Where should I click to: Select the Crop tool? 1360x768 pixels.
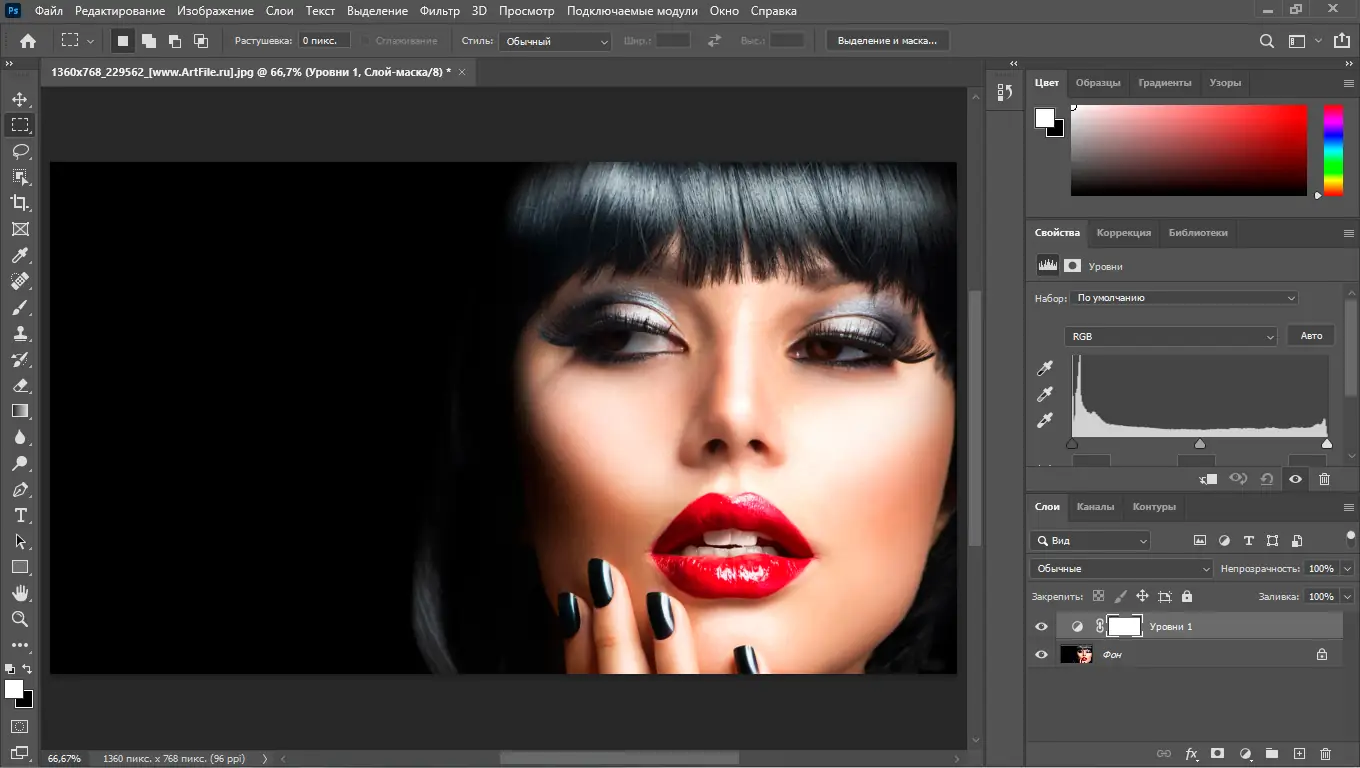pyautogui.click(x=20, y=203)
